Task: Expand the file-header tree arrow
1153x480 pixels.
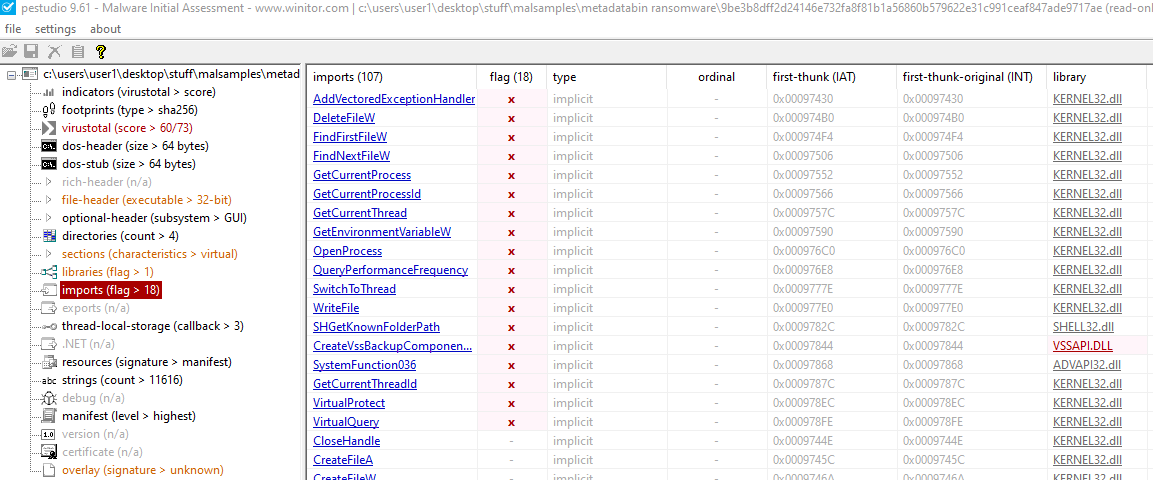Action: point(49,200)
